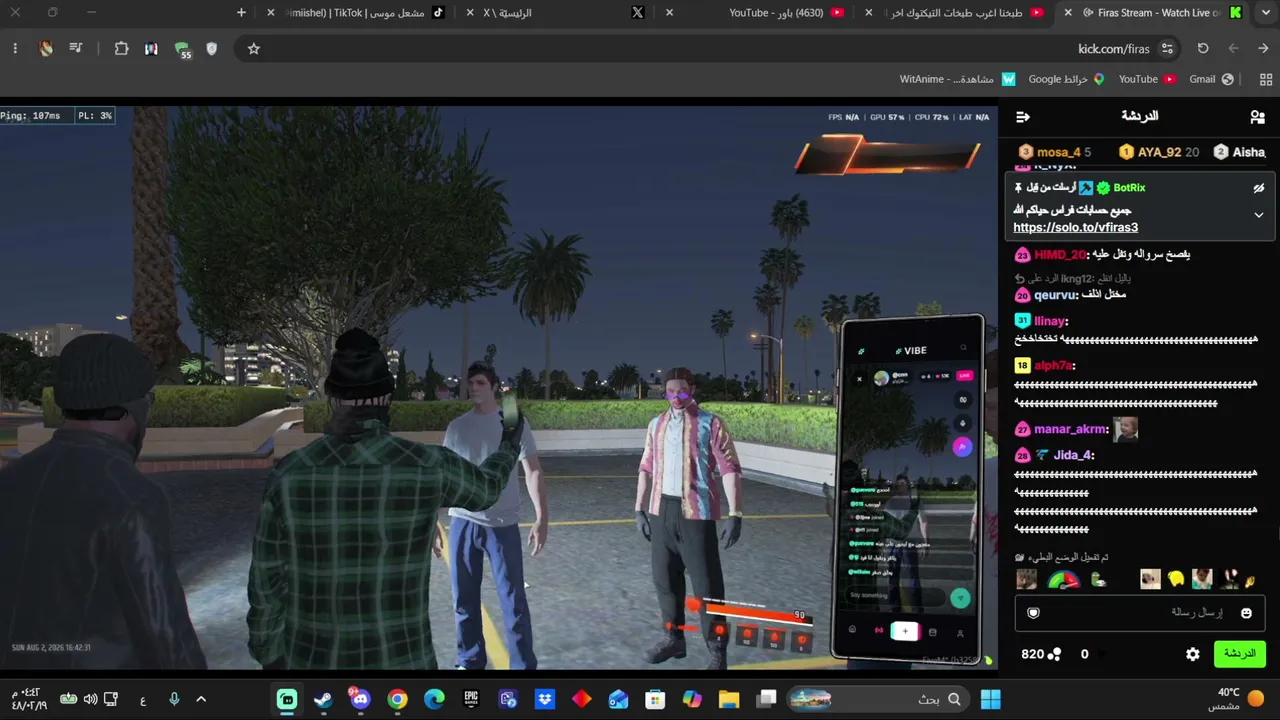Open the media control playlist icon

pos(75,49)
